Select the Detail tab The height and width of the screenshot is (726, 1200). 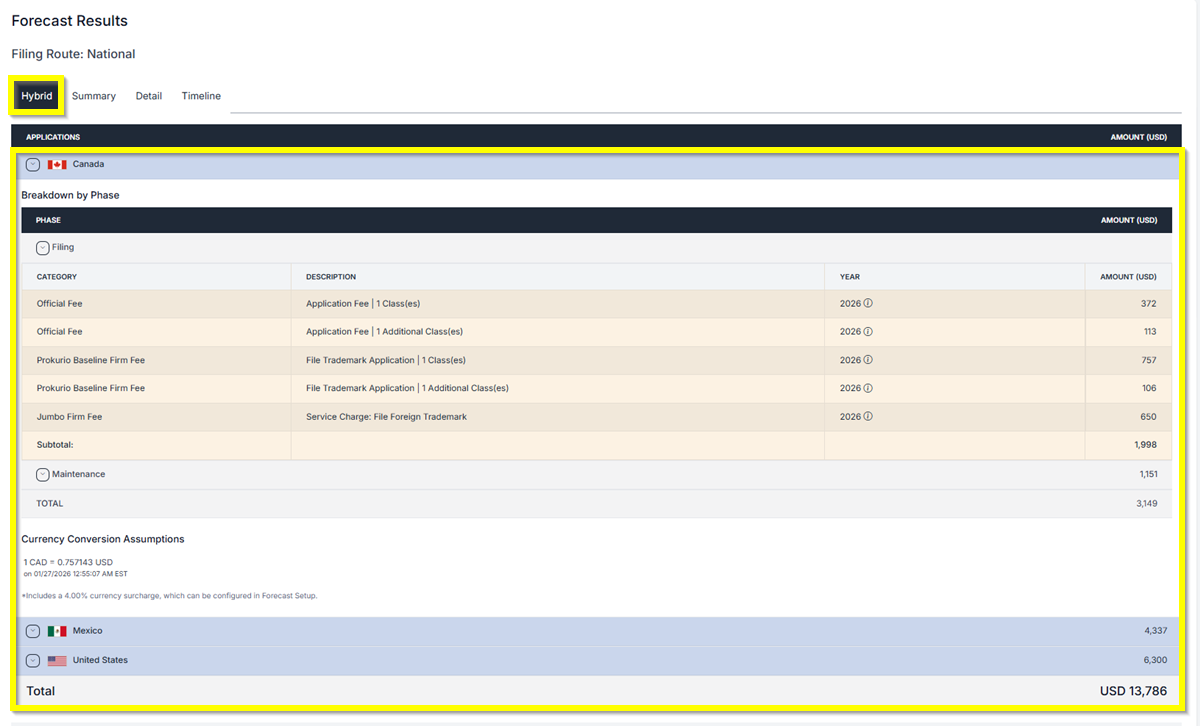coord(148,95)
